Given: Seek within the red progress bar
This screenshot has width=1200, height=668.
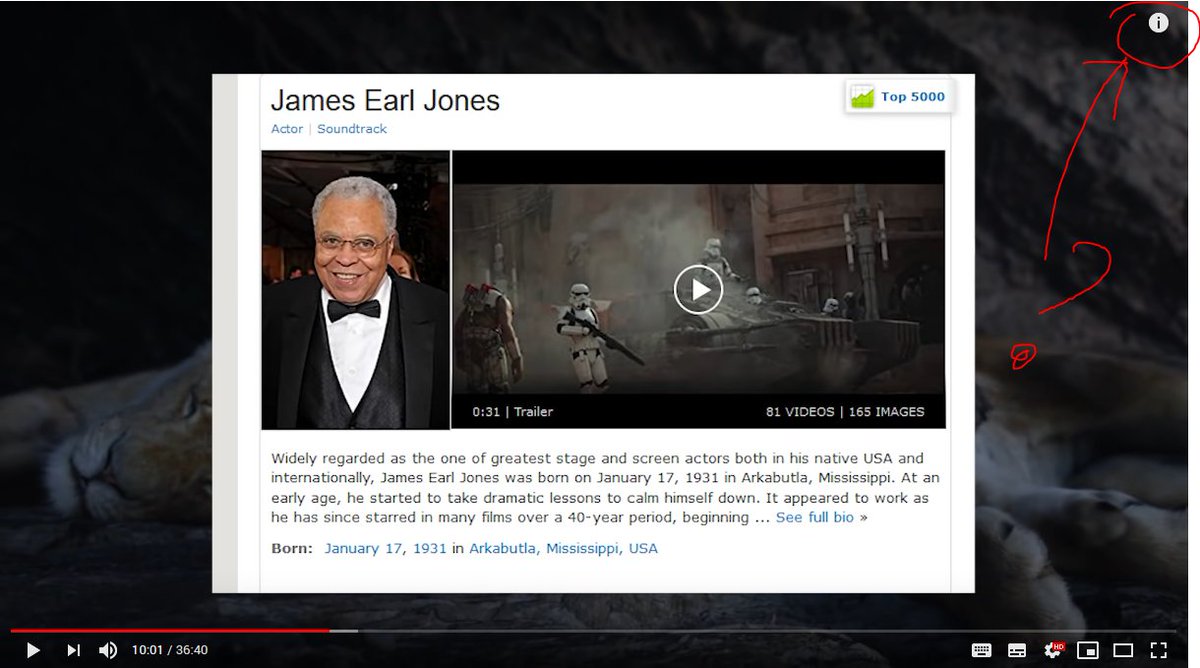Looking at the screenshot, I should tap(170, 630).
